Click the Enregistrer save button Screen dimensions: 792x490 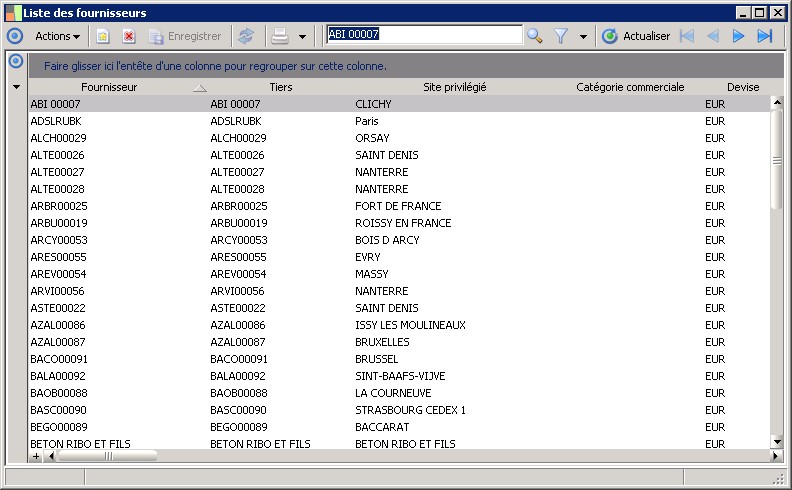(185, 36)
